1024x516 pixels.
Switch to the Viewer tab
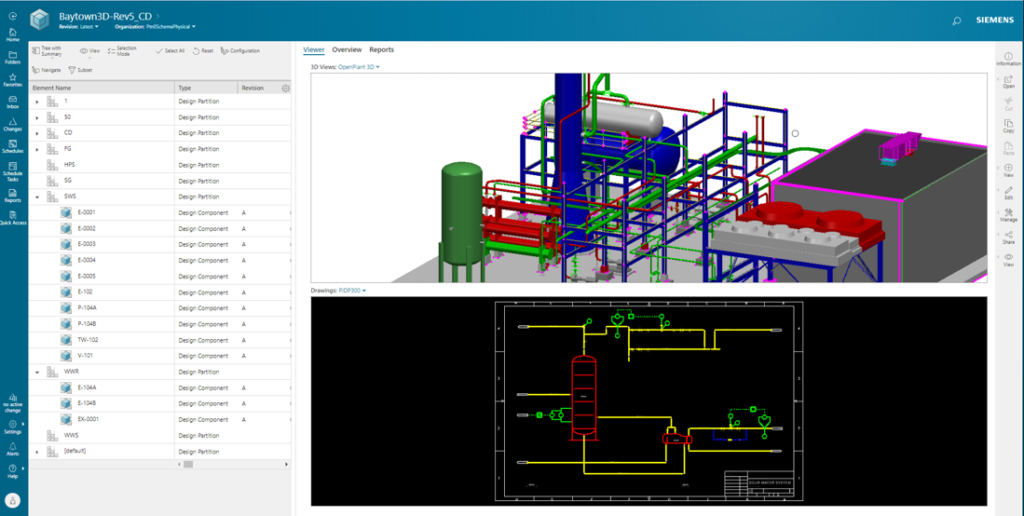click(x=313, y=50)
